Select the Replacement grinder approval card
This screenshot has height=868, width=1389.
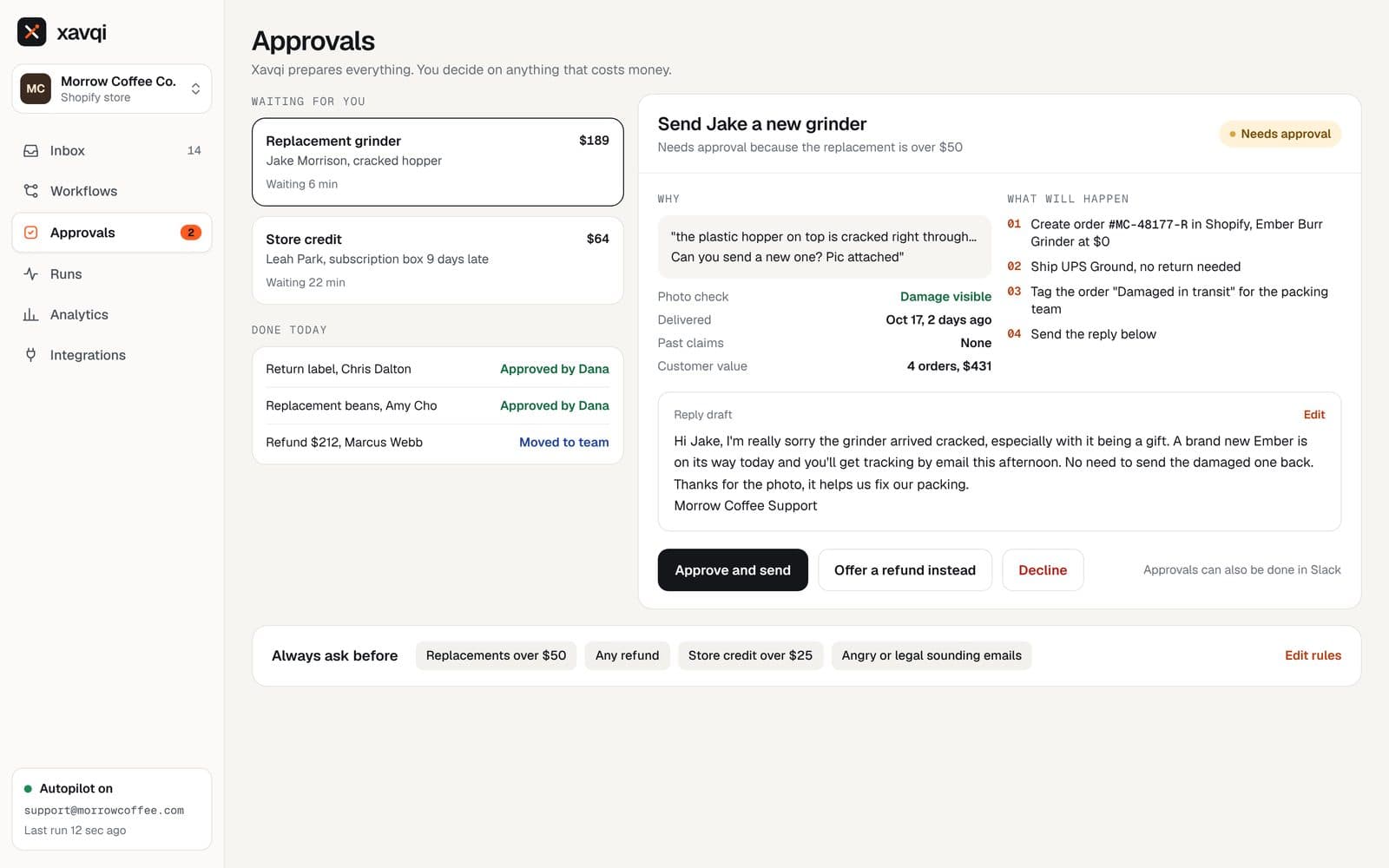click(438, 162)
